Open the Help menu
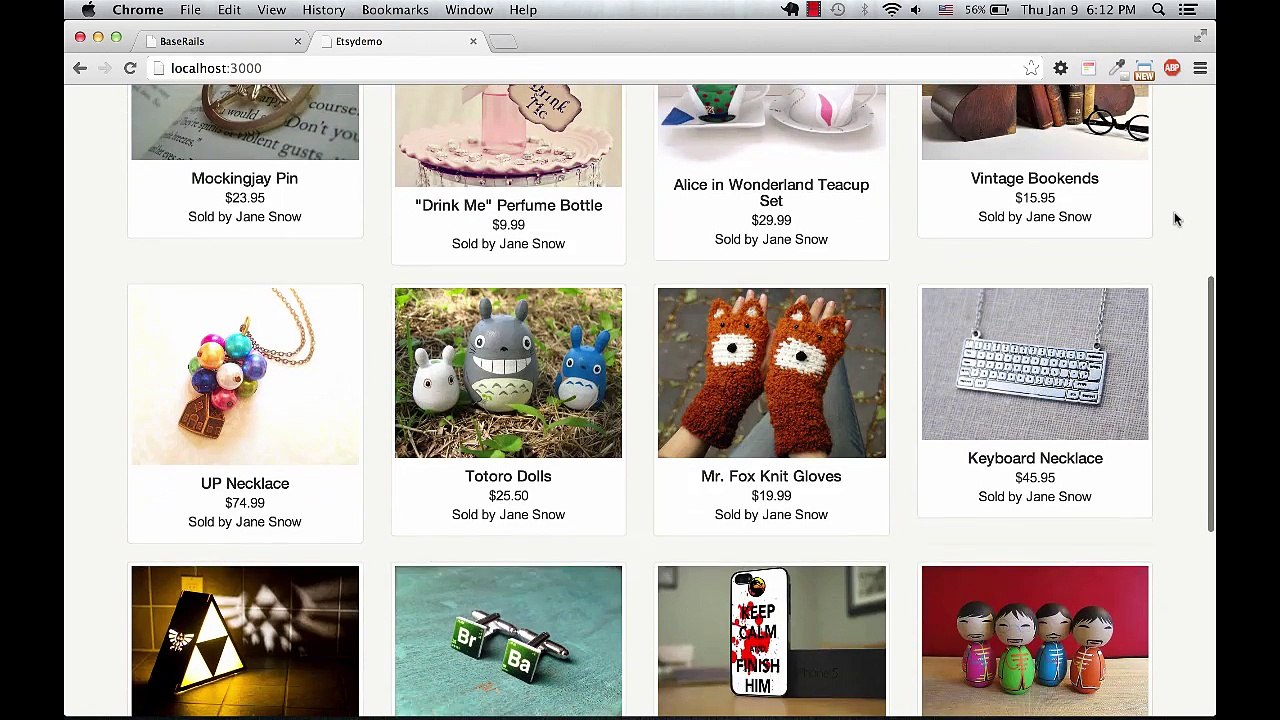Viewport: 1280px width, 720px height. 523,10
